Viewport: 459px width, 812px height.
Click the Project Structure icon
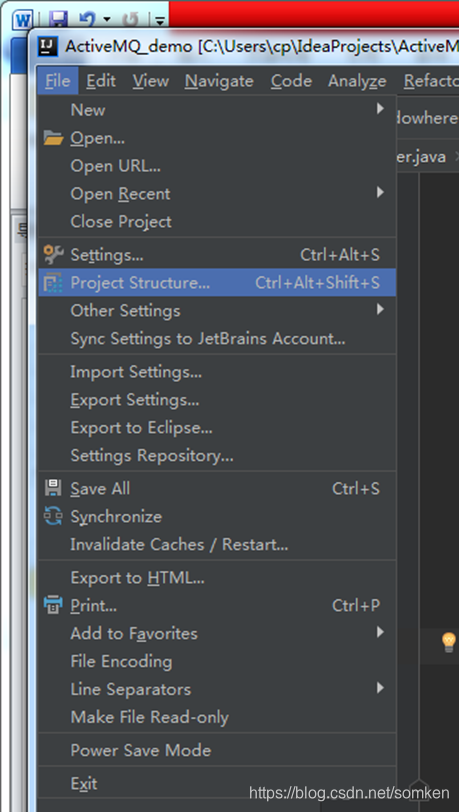coord(53,283)
